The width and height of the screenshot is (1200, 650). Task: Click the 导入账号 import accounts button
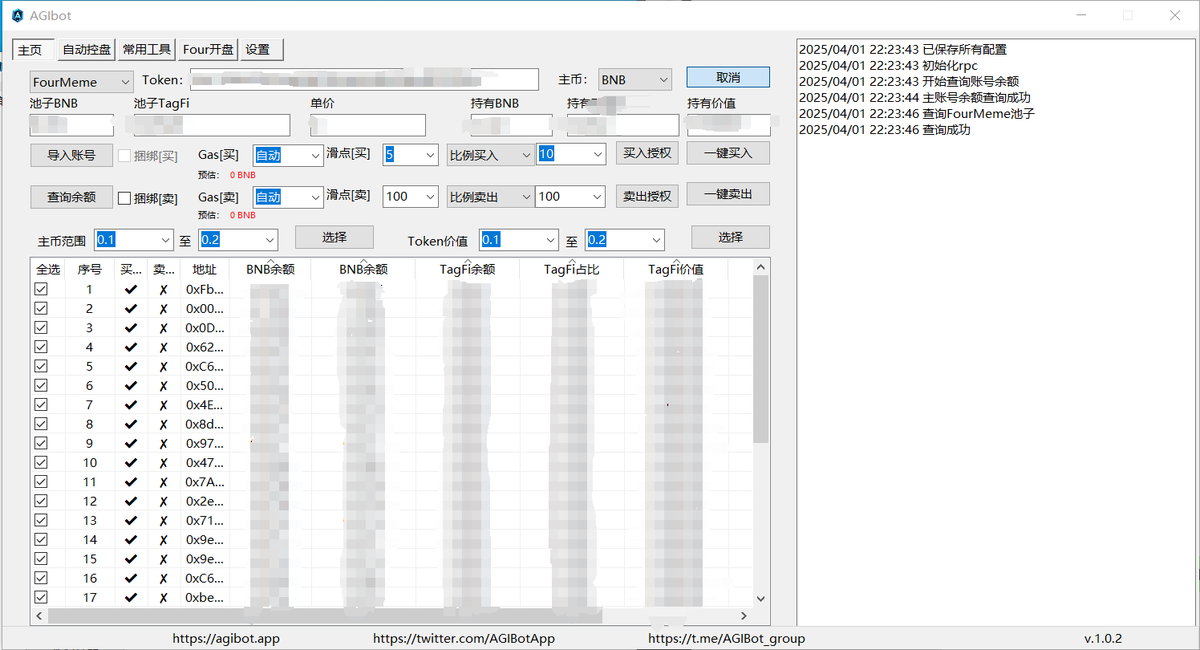tap(71, 155)
